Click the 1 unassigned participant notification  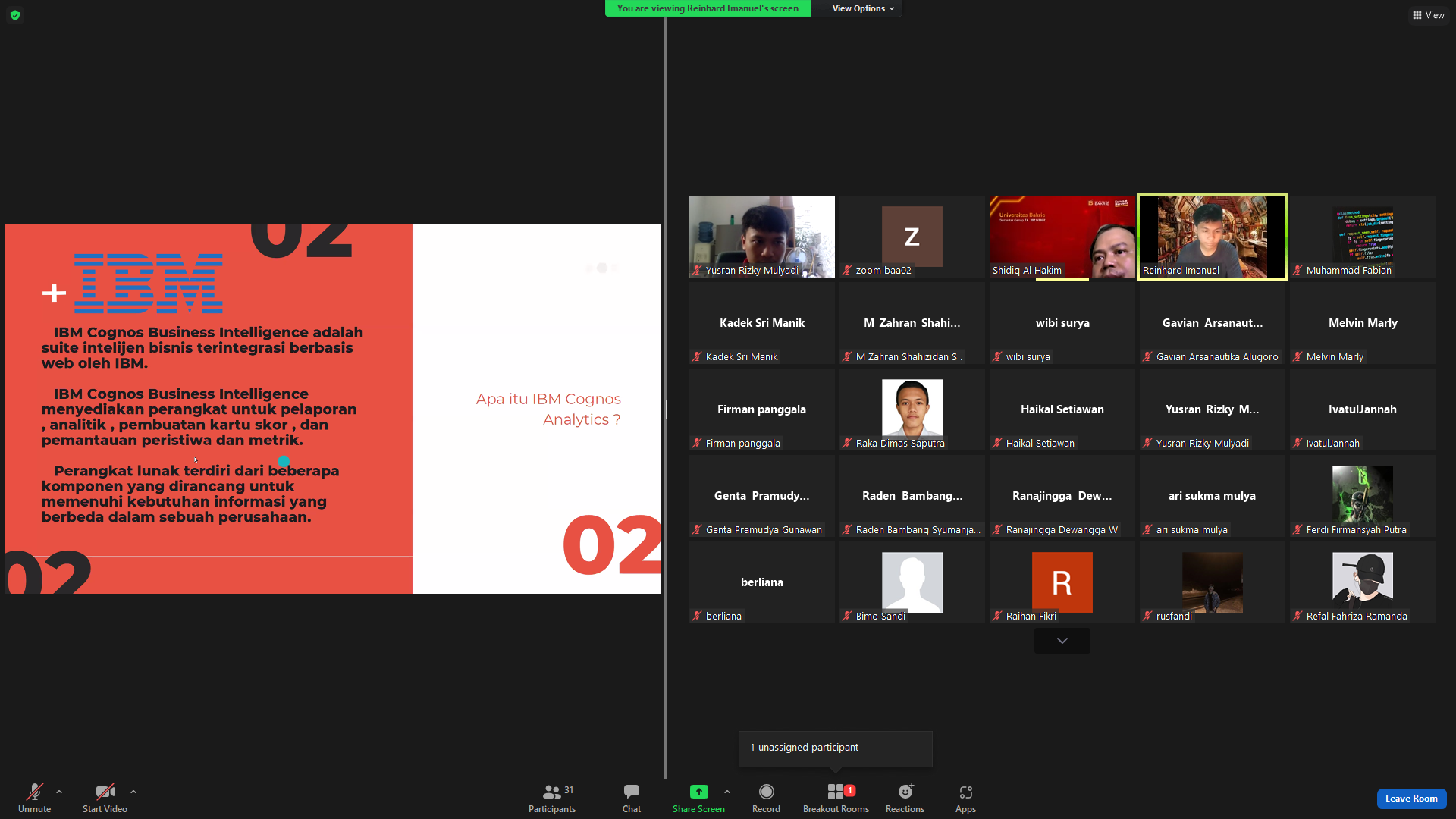click(x=835, y=748)
